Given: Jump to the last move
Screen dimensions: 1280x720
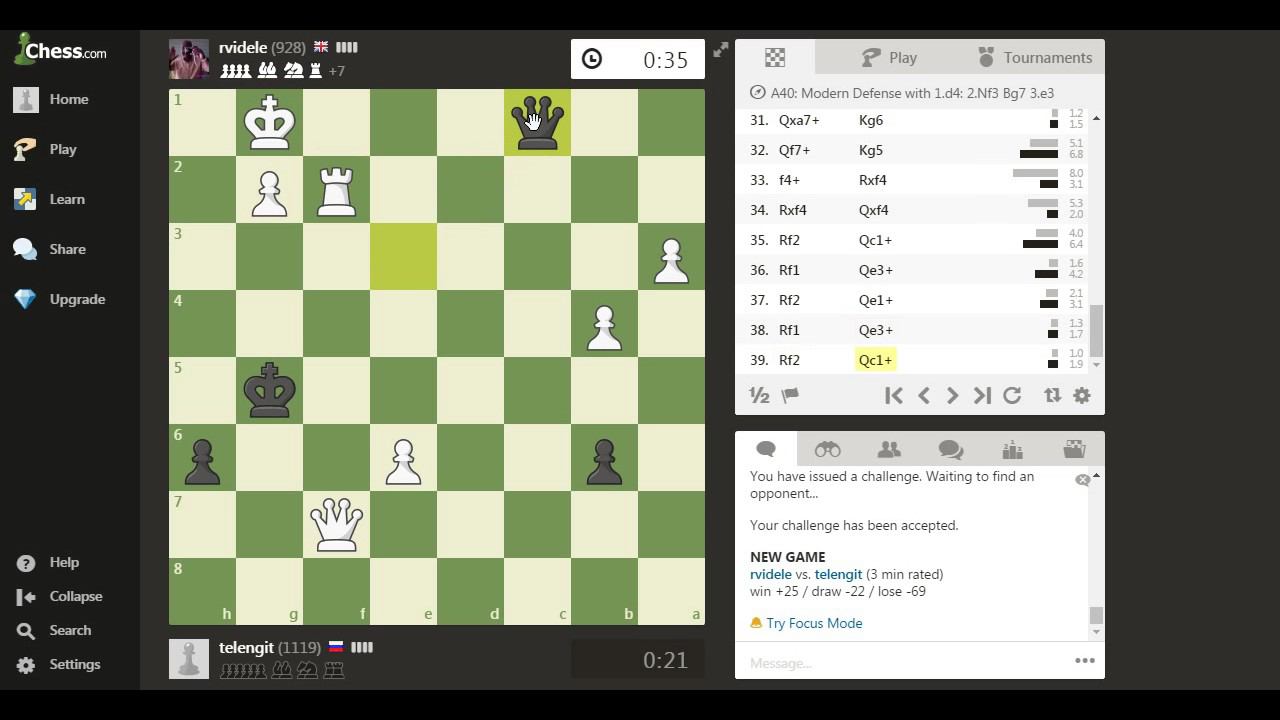Looking at the screenshot, I should pyautogui.click(x=982, y=396).
